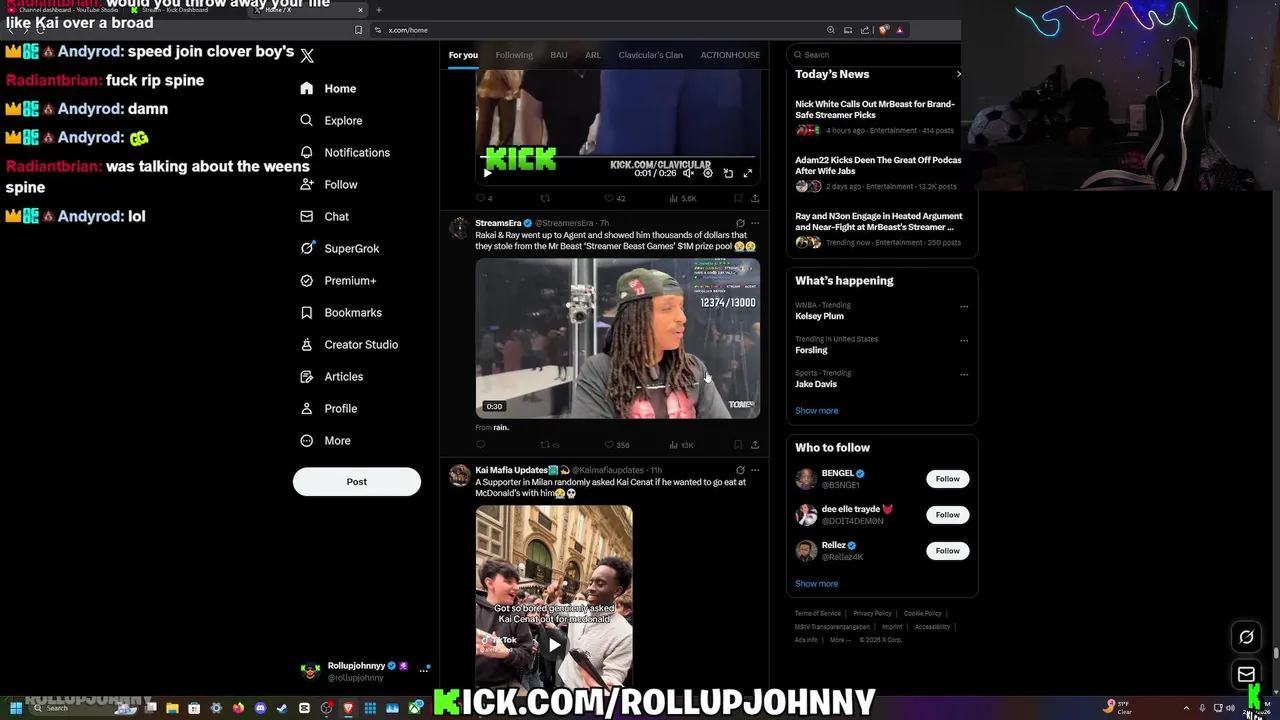Screen dimensions: 1280x720
Task: Switch to the For you tab
Action: coord(463,55)
